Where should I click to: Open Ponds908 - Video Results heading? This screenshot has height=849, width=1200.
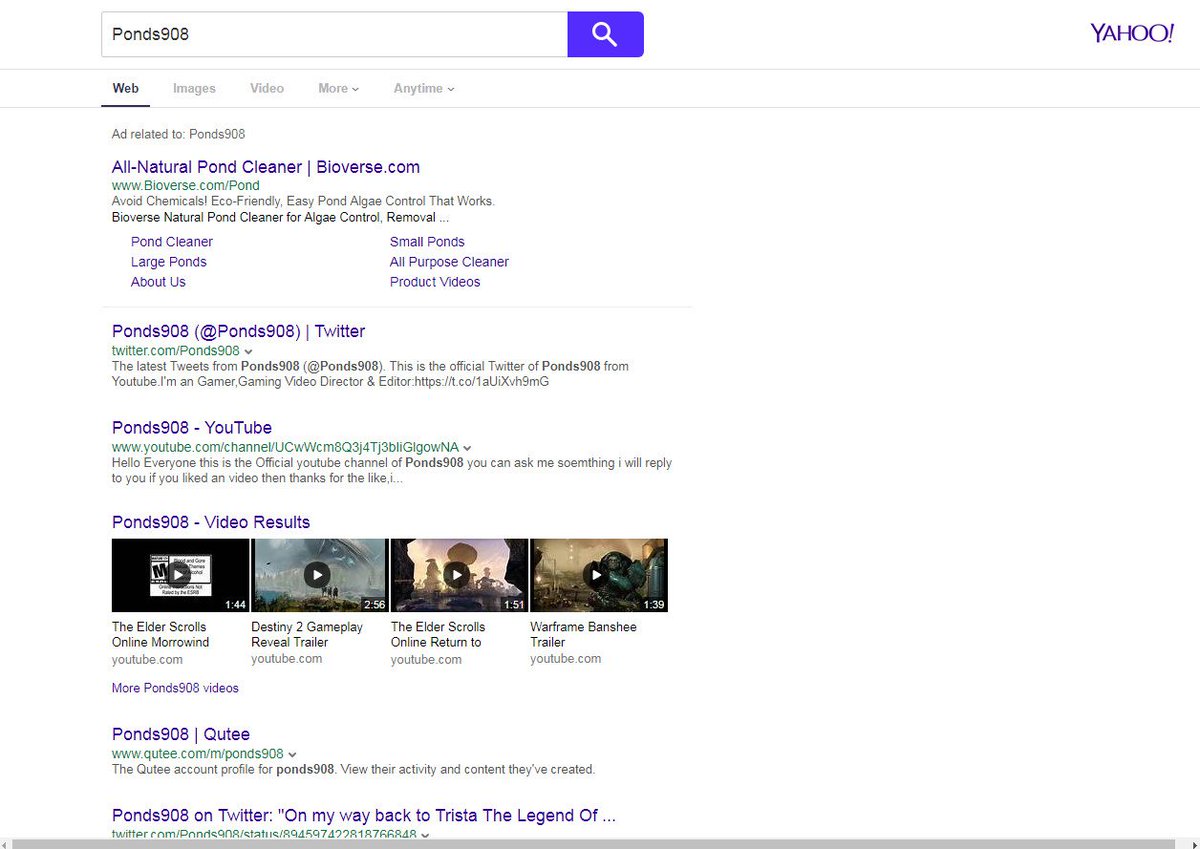click(211, 522)
